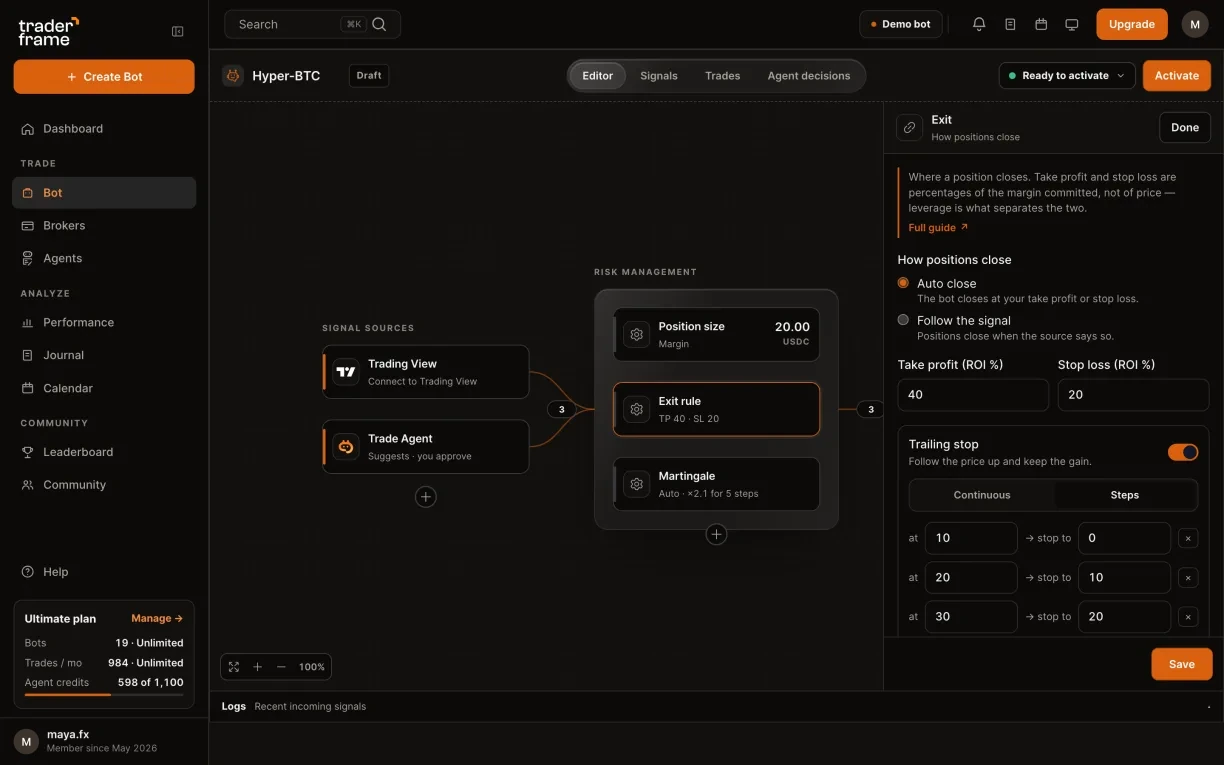Screen dimensions: 1224x765
Task: Save the exit settings
Action: click(x=1182, y=664)
